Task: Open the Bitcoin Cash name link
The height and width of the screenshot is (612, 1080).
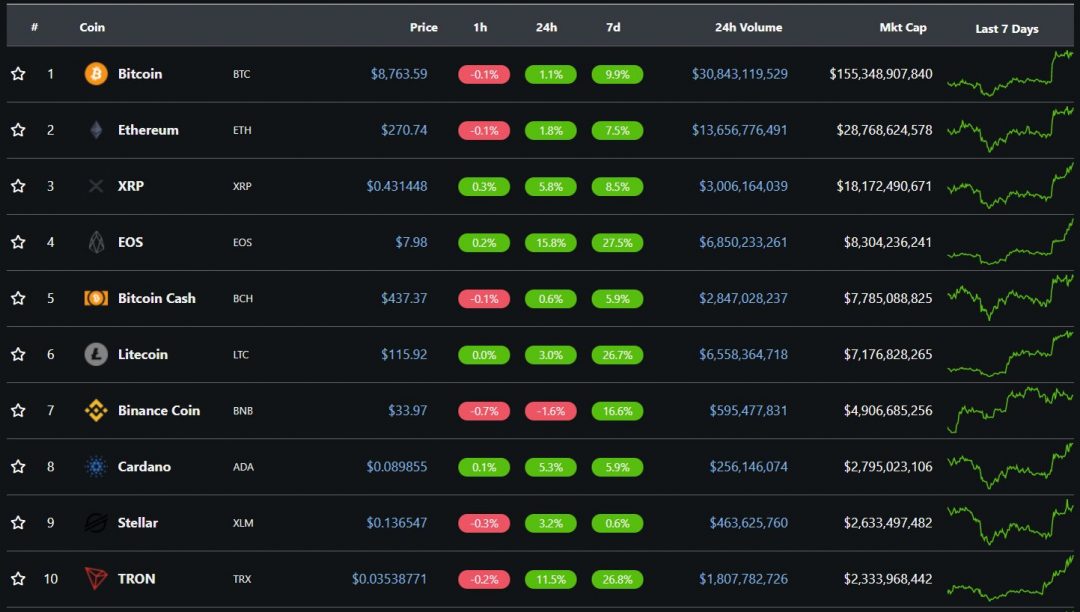Action: [x=156, y=298]
